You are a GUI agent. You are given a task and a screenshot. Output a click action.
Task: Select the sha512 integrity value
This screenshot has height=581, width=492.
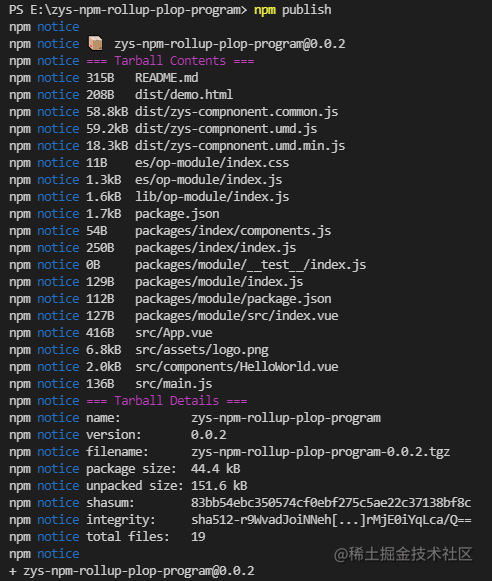point(331,520)
